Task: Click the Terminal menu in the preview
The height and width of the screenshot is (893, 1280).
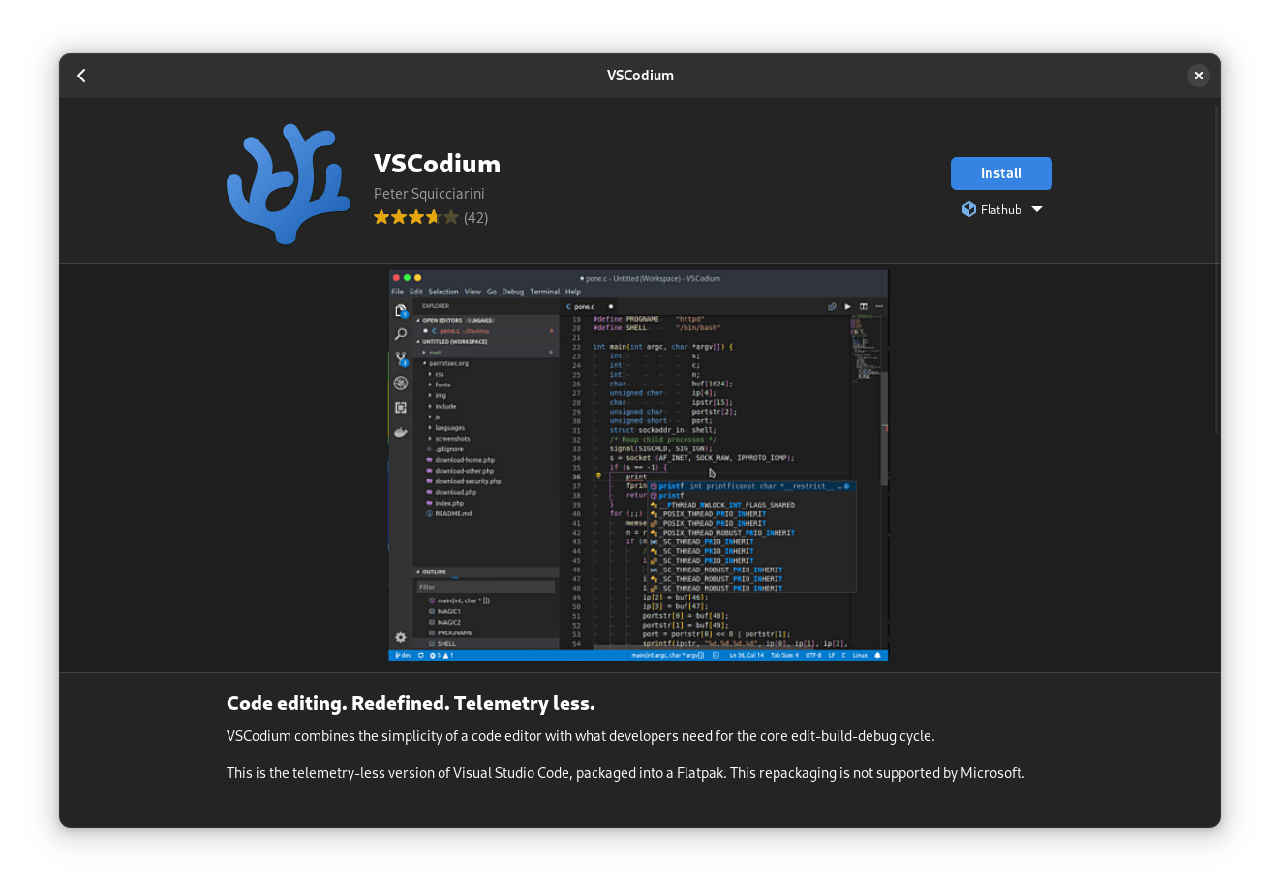Action: (545, 291)
